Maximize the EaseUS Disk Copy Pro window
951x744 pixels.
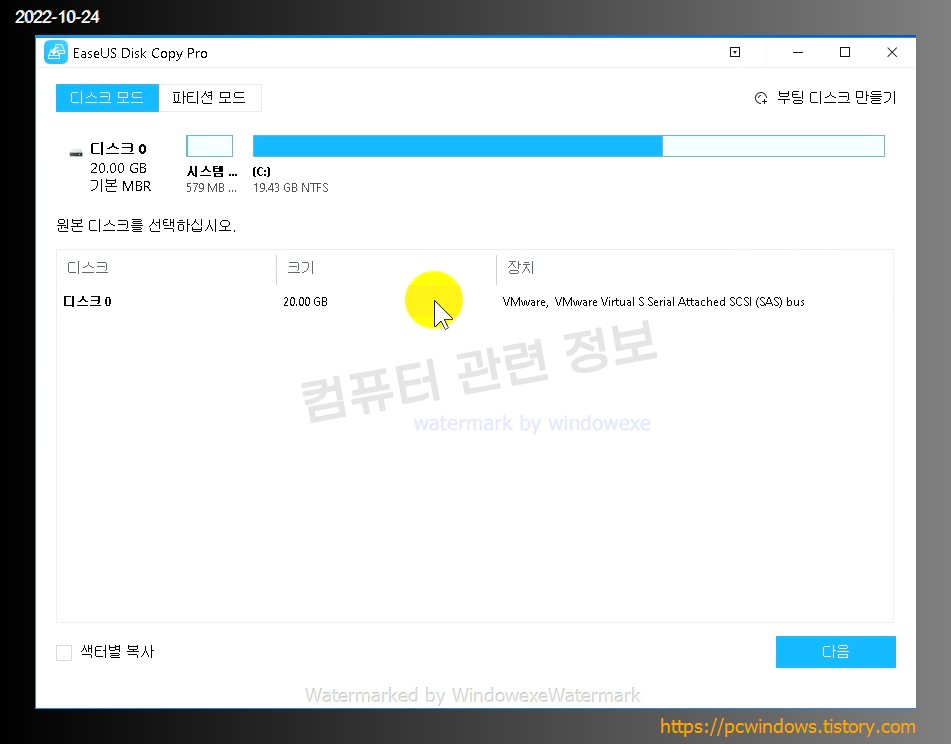point(845,52)
